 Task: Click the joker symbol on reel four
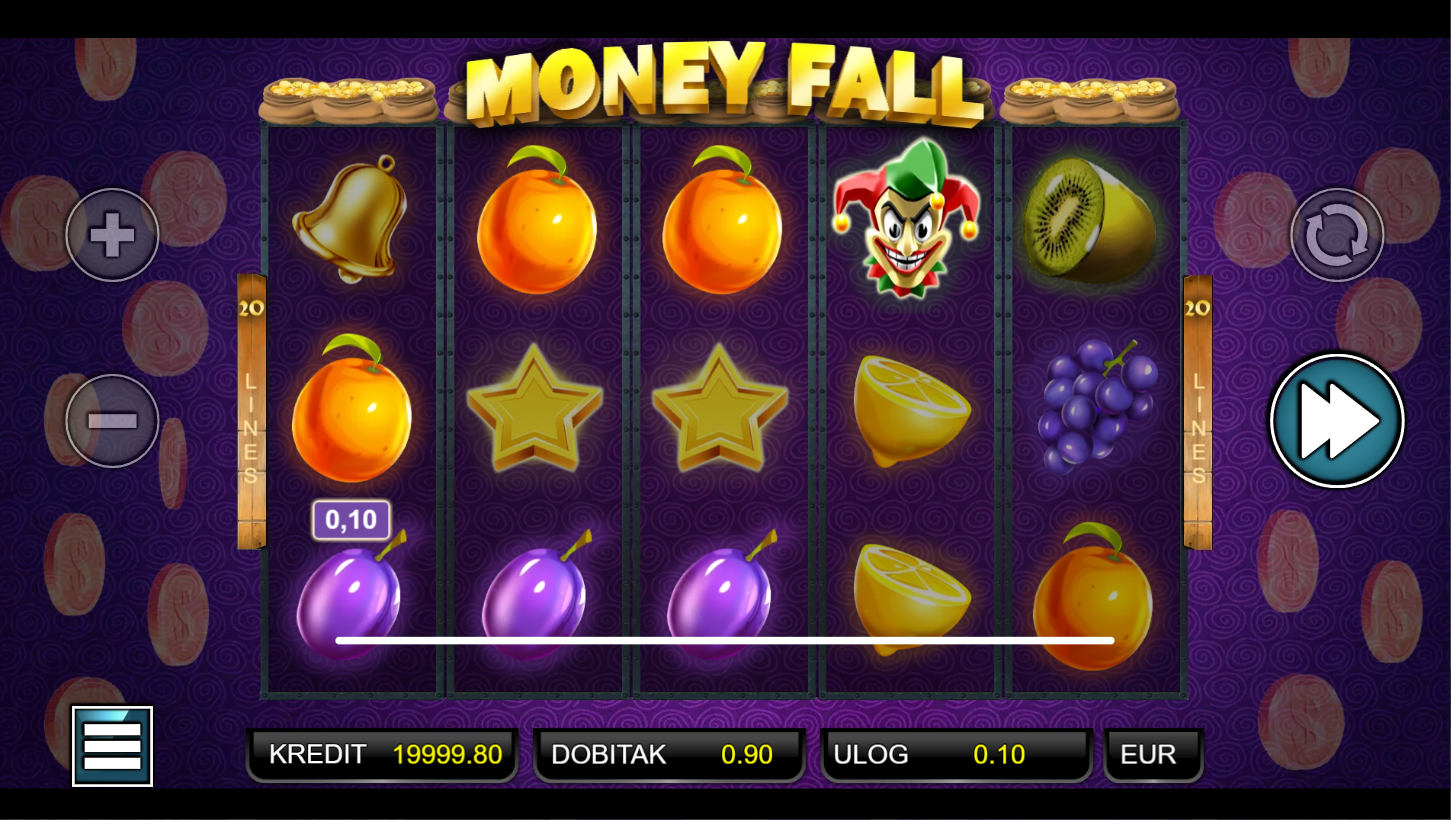[x=906, y=218]
